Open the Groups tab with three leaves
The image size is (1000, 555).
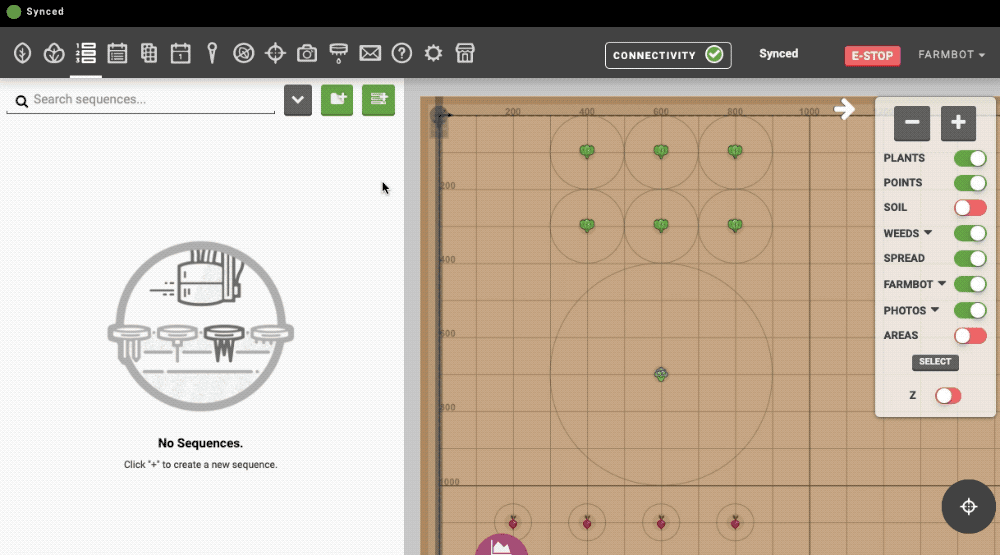point(54,54)
